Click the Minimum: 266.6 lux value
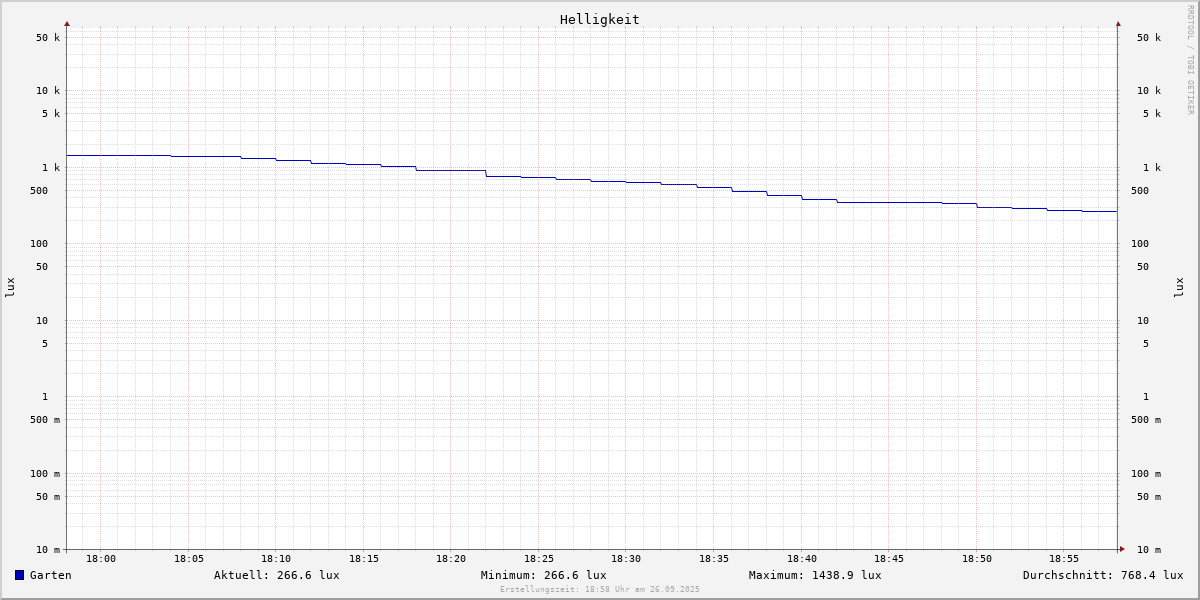Image resolution: width=1200 pixels, height=600 pixels. tap(543, 575)
